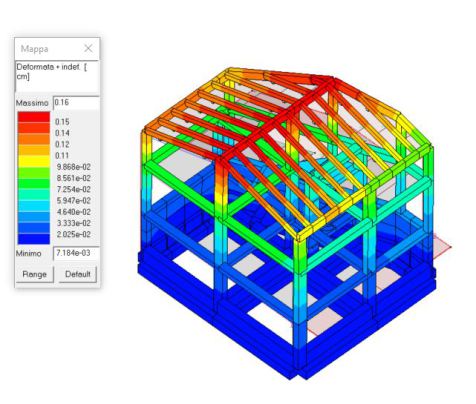Click the darkest blue legend swatch
This screenshot has height=404, width=476.
(34, 239)
